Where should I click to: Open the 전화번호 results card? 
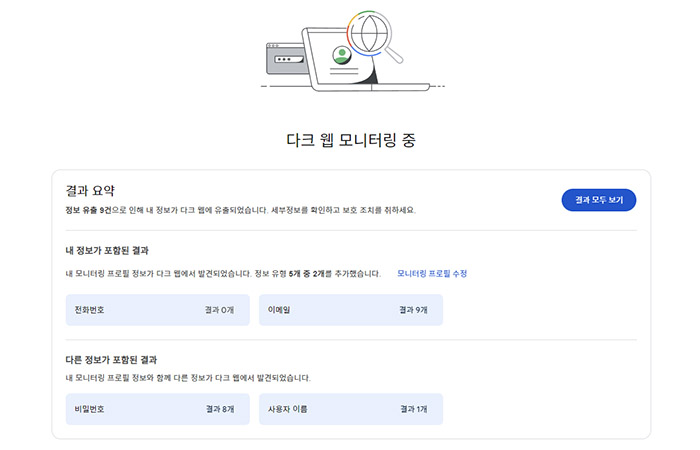point(158,310)
